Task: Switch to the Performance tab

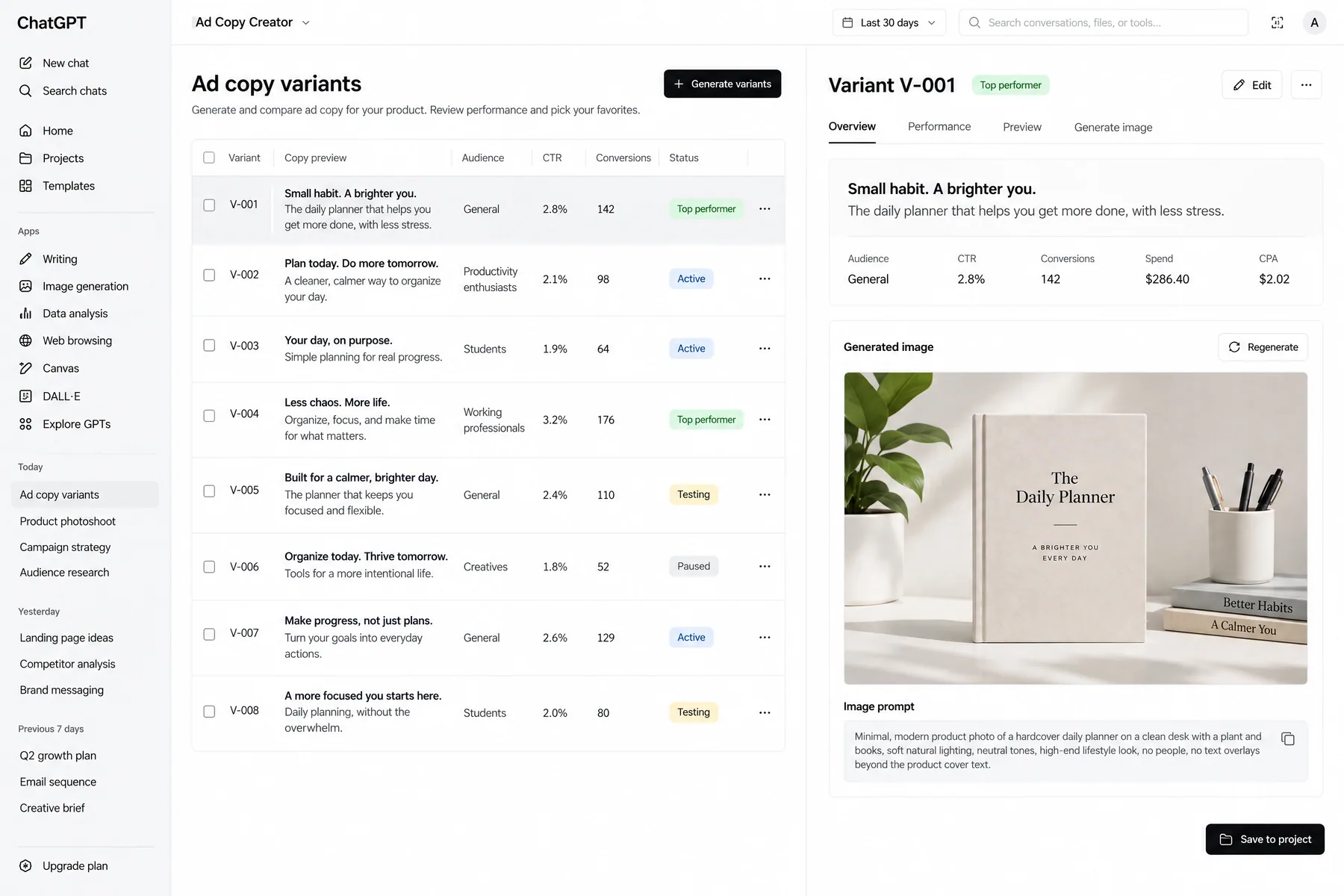Action: click(x=939, y=127)
